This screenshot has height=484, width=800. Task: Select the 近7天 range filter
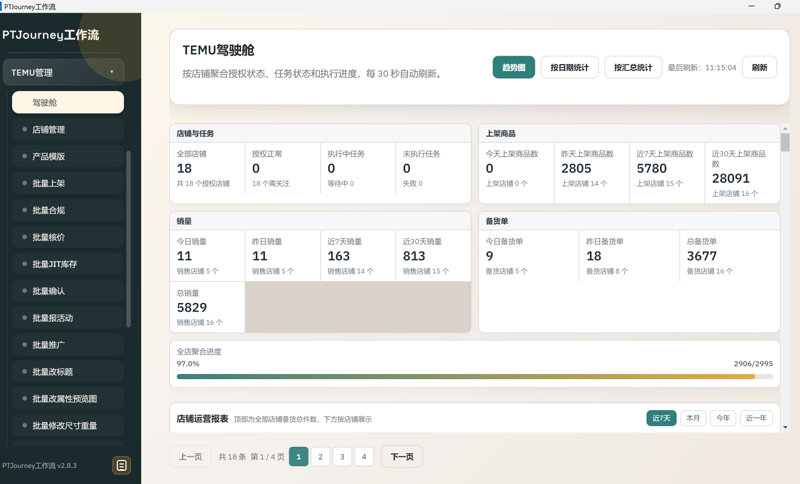point(661,418)
